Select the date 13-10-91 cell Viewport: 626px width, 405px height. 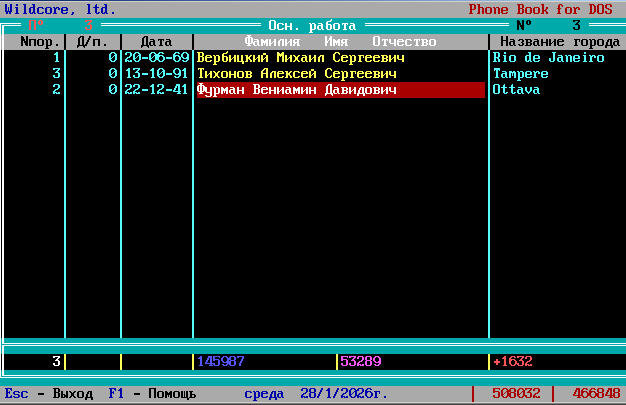[156, 74]
